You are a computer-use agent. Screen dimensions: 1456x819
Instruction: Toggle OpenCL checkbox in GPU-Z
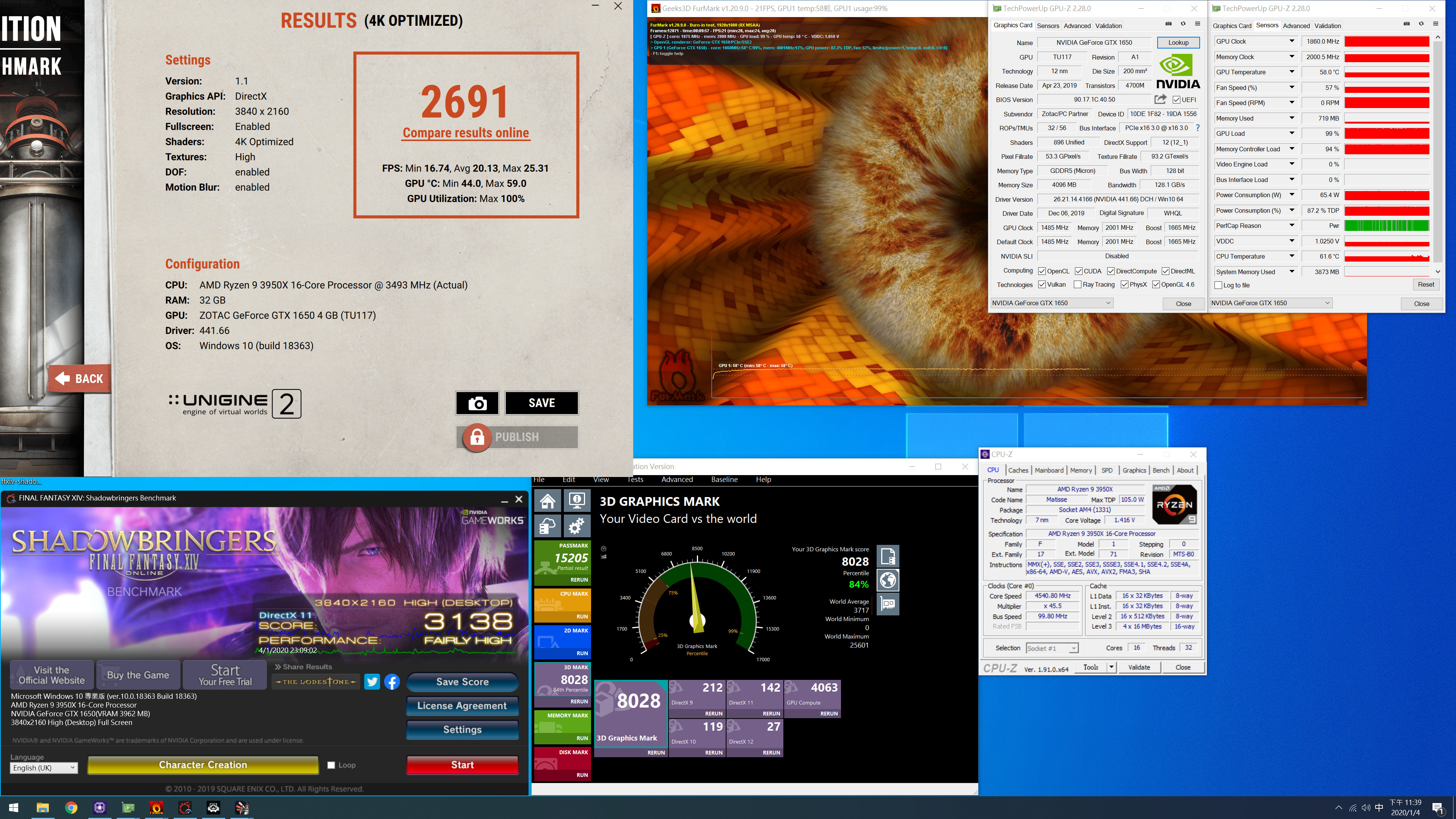coord(1042,271)
